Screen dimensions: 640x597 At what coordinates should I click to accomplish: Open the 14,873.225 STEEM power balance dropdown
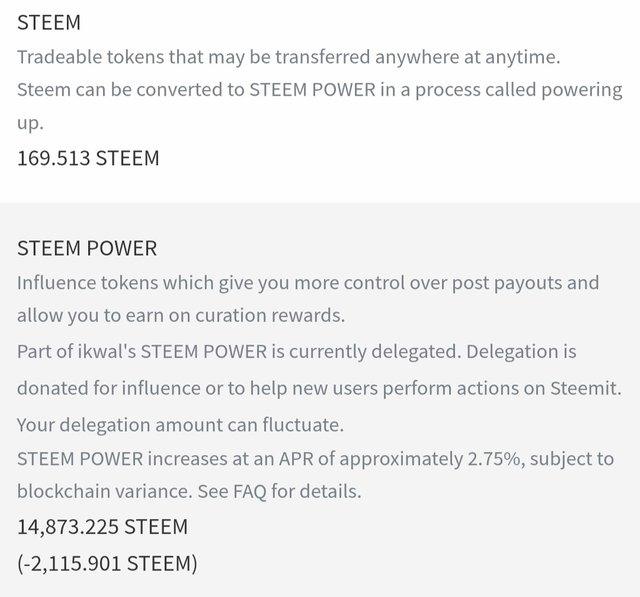coord(102,527)
